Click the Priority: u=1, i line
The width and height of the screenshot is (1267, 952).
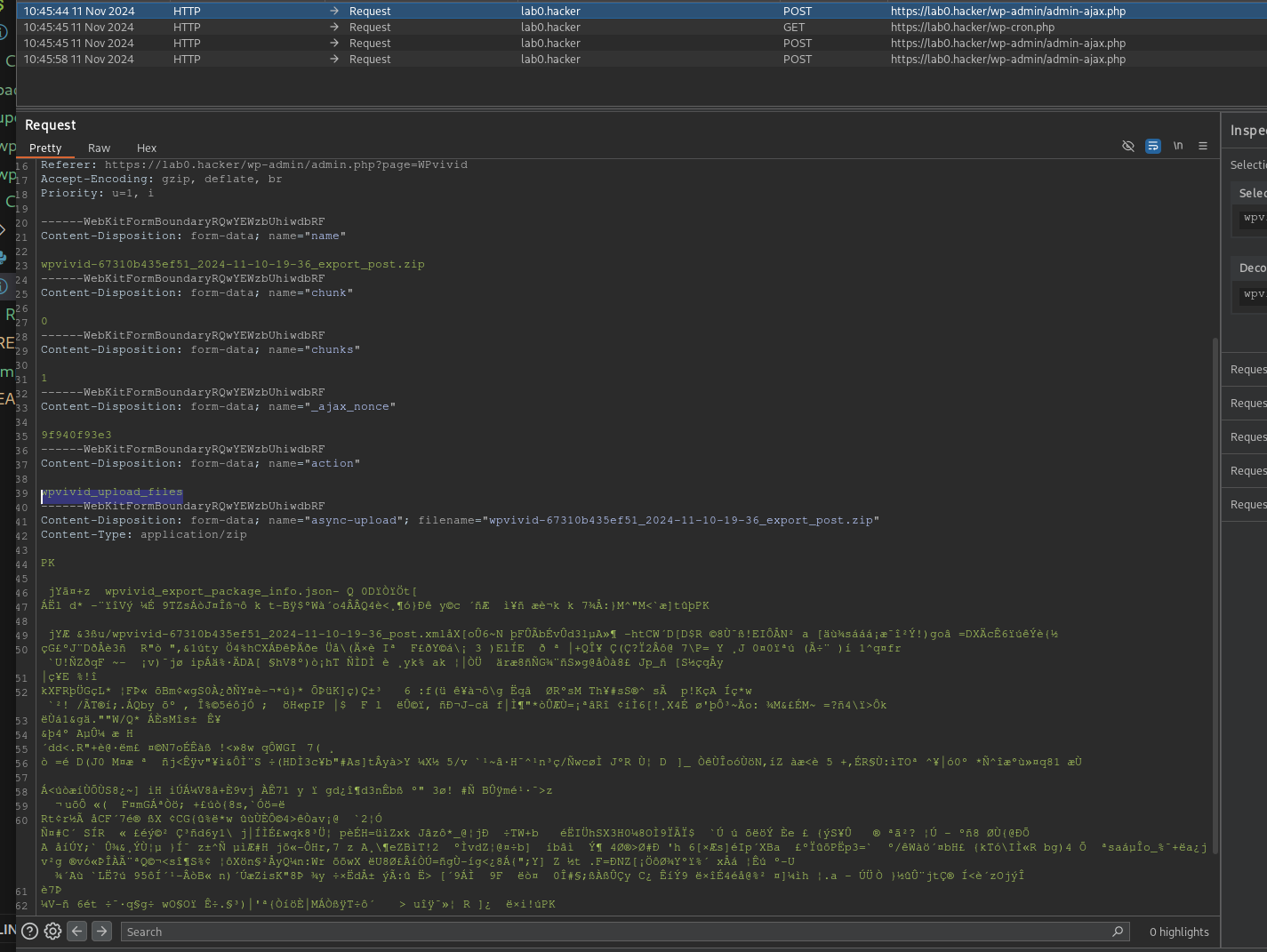pos(97,193)
